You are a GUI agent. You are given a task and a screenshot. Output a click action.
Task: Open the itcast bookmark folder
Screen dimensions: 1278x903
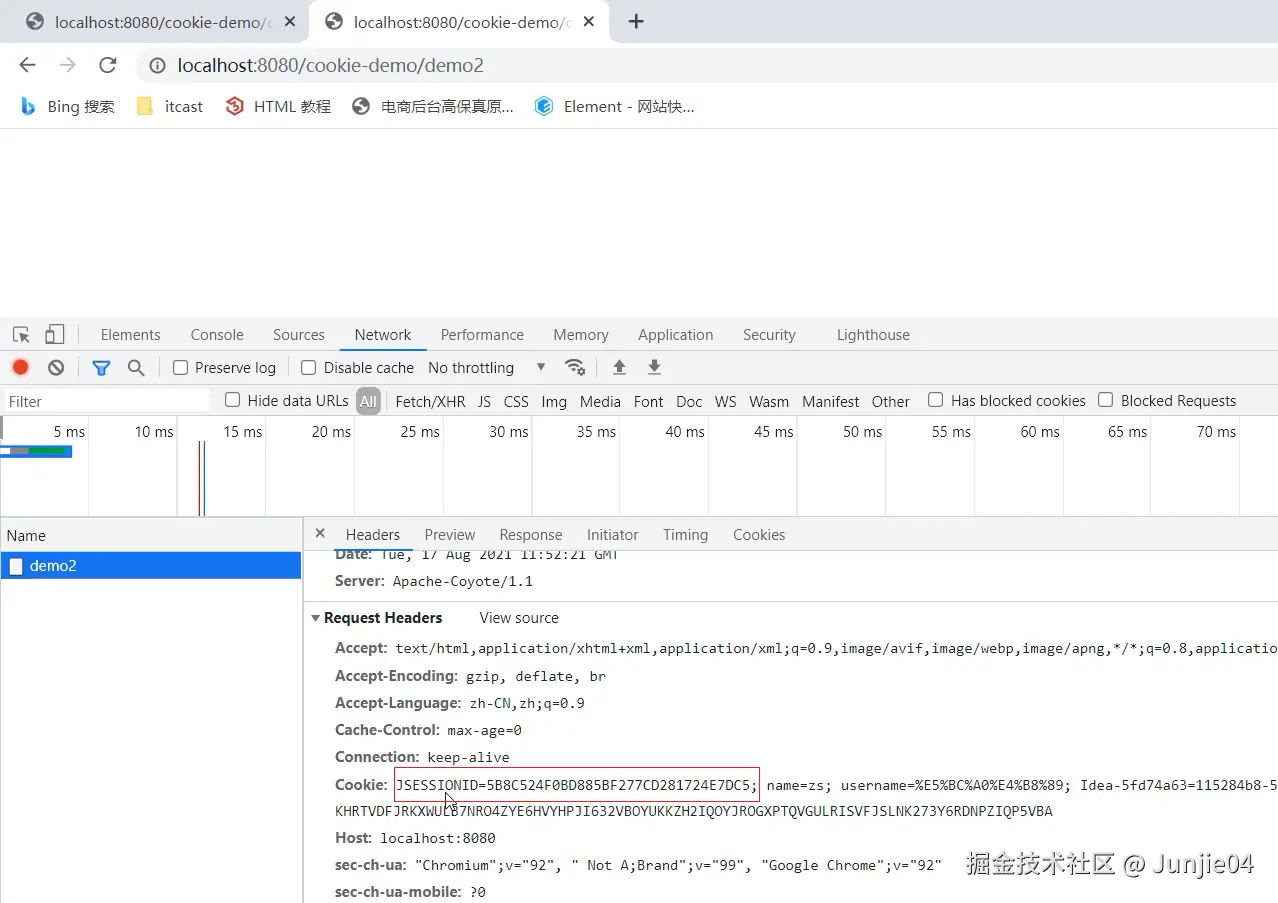pyautogui.click(x=170, y=106)
